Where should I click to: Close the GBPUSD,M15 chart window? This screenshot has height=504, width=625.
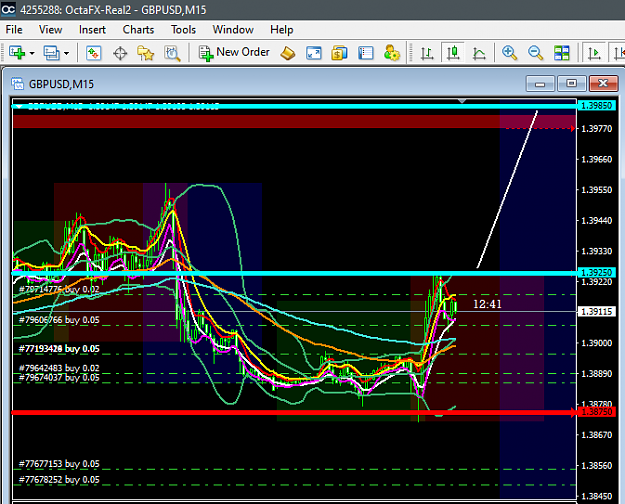pos(603,83)
